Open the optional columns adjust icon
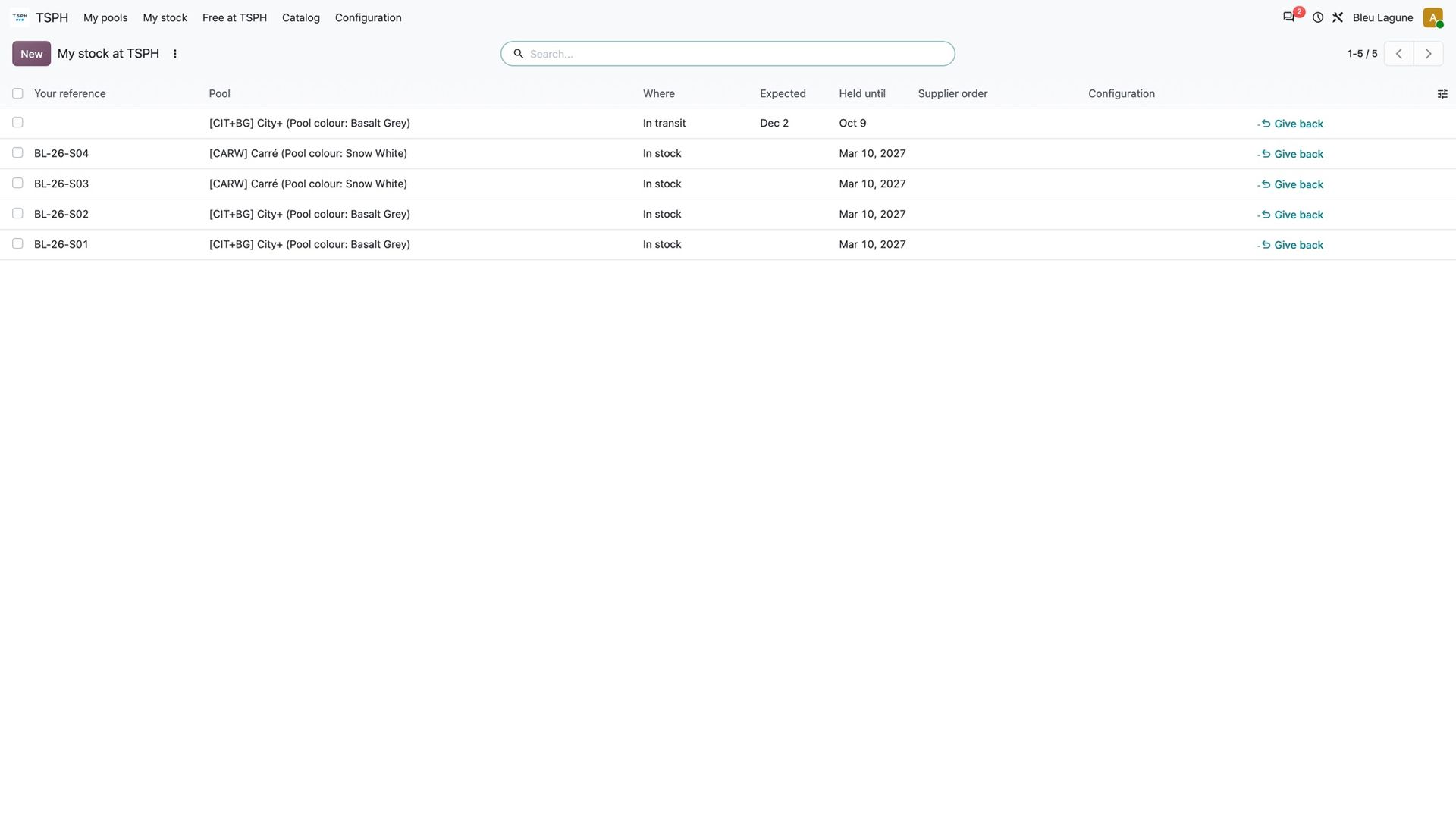1456x819 pixels. click(x=1442, y=94)
